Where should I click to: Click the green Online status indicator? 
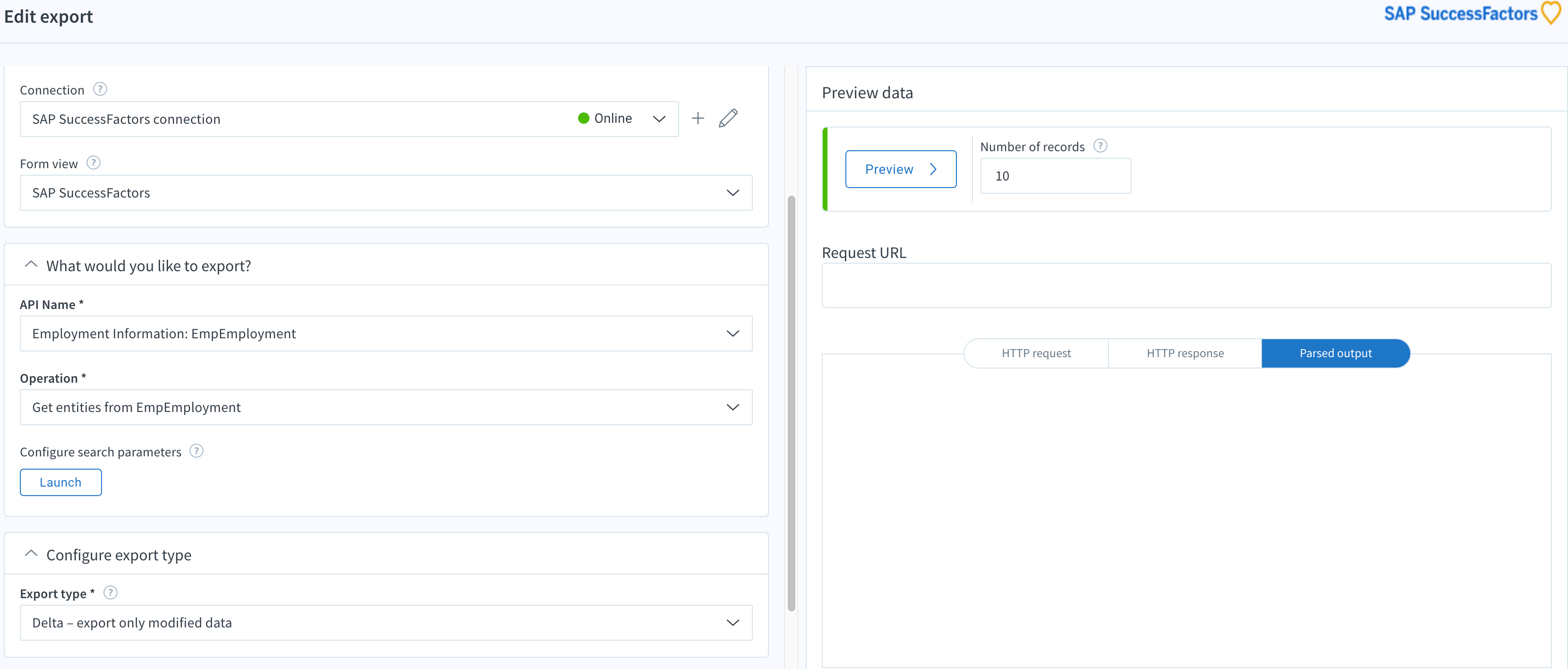point(583,118)
